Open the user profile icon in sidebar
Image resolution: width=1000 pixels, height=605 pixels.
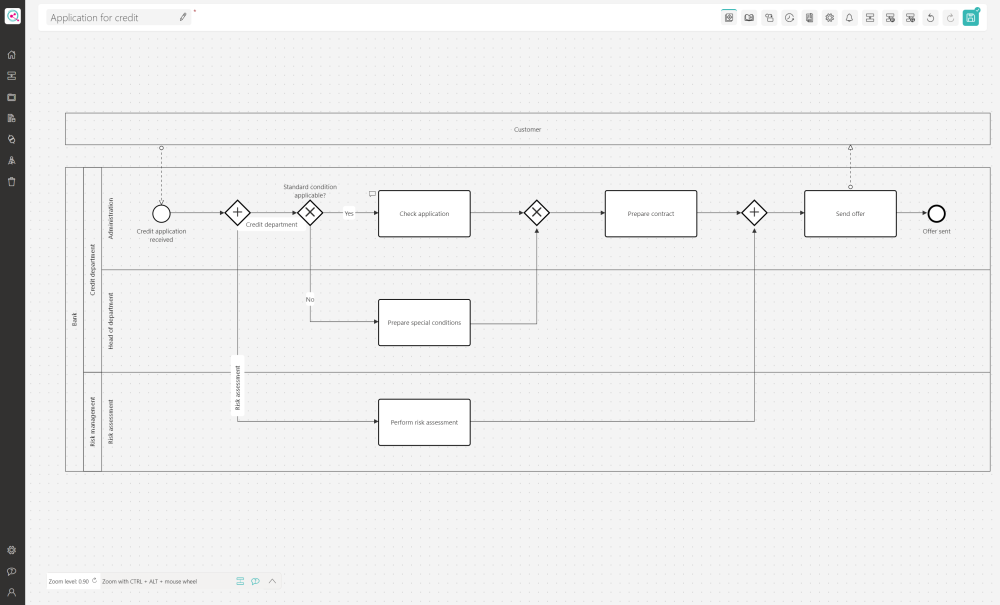click(x=11, y=592)
